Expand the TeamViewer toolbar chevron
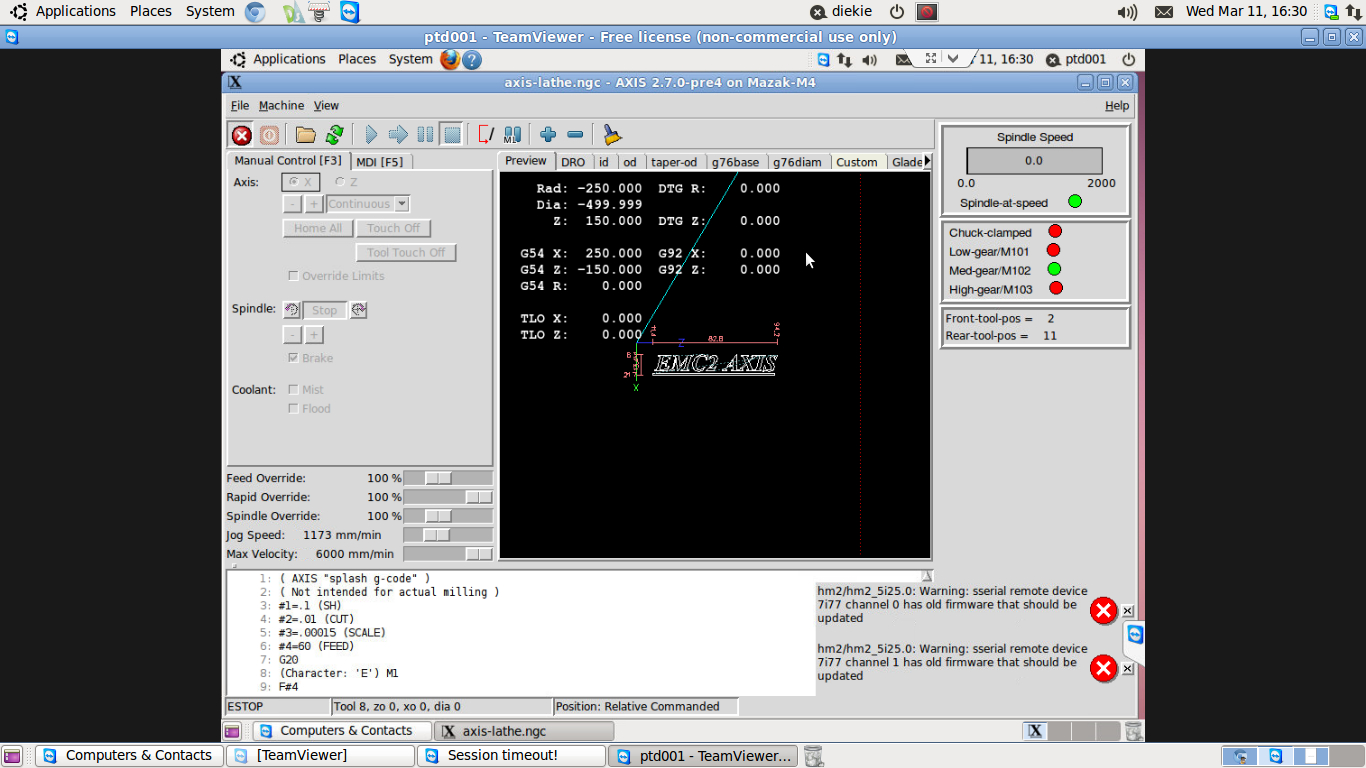1366x768 pixels. pyautogui.click(x=953, y=58)
